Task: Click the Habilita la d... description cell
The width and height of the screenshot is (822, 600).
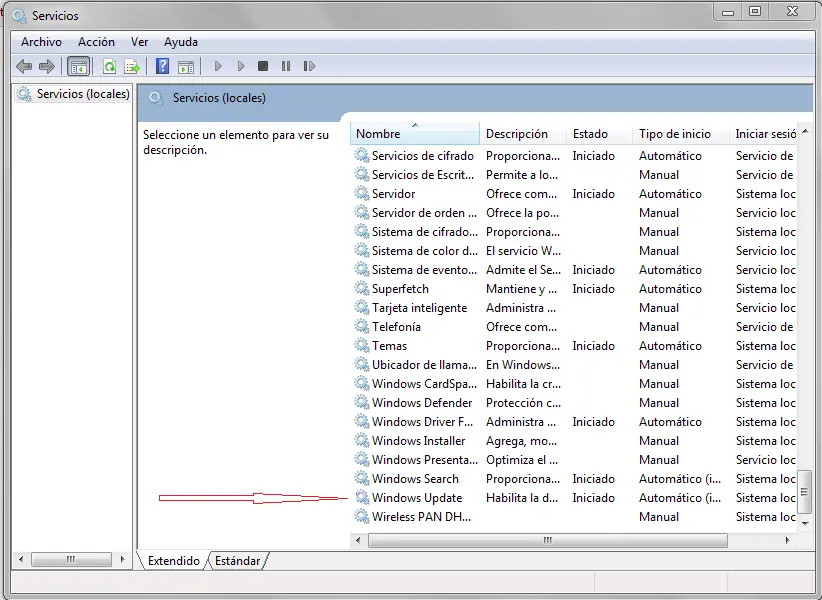Action: point(522,497)
